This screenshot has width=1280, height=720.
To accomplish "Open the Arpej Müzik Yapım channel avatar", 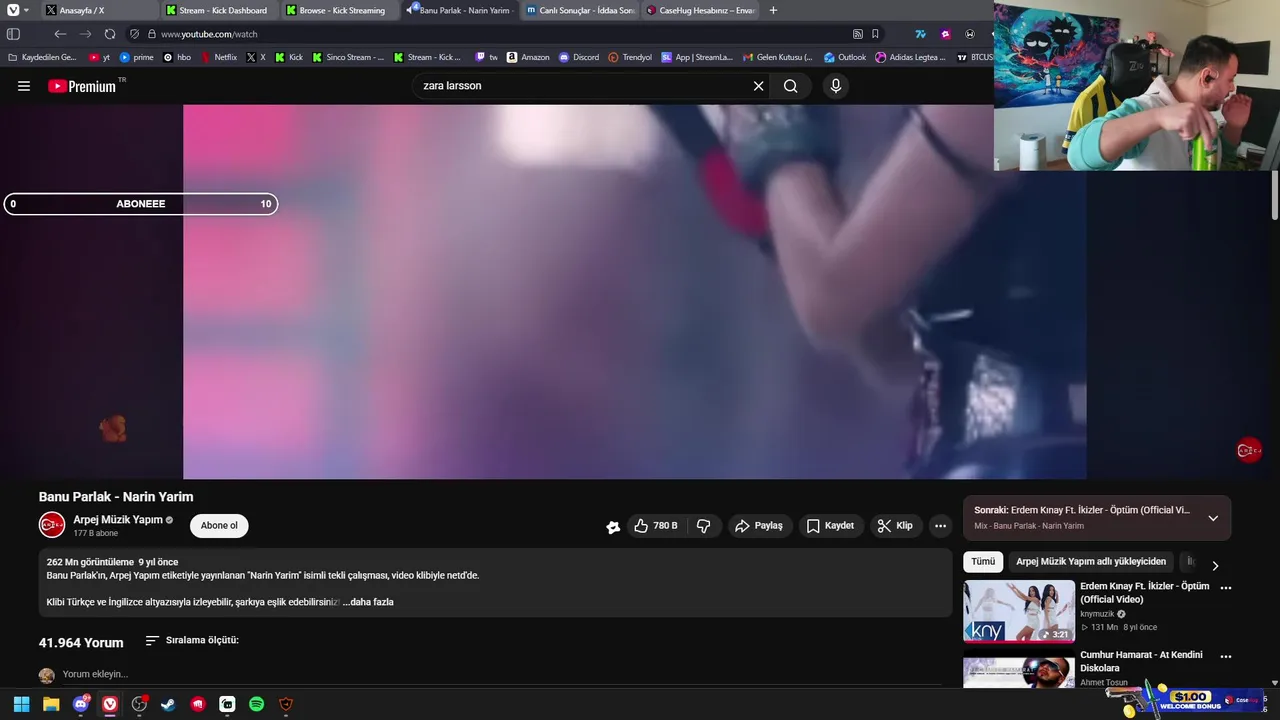I will (x=52, y=525).
